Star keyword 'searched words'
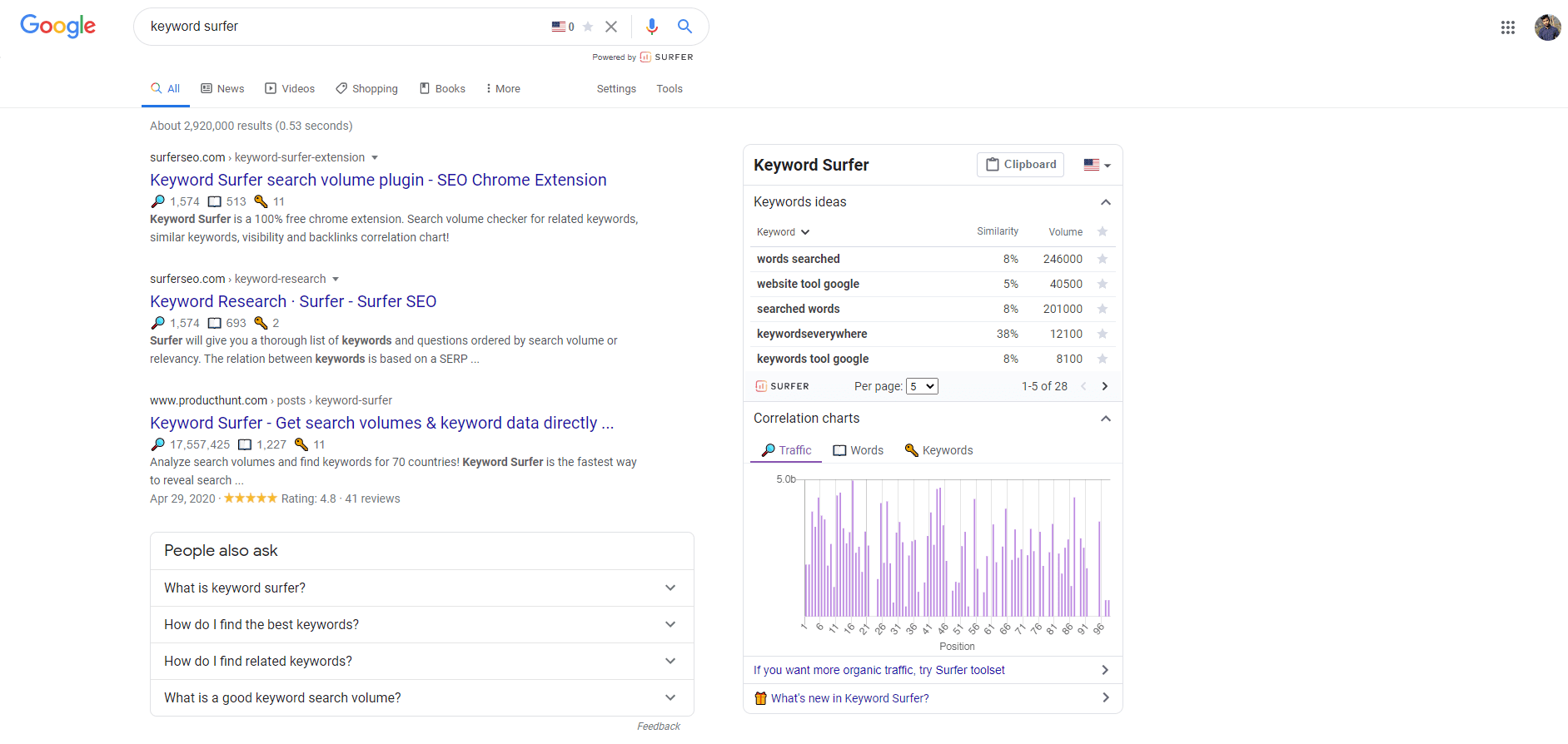The width and height of the screenshot is (1568, 744). [1103, 309]
